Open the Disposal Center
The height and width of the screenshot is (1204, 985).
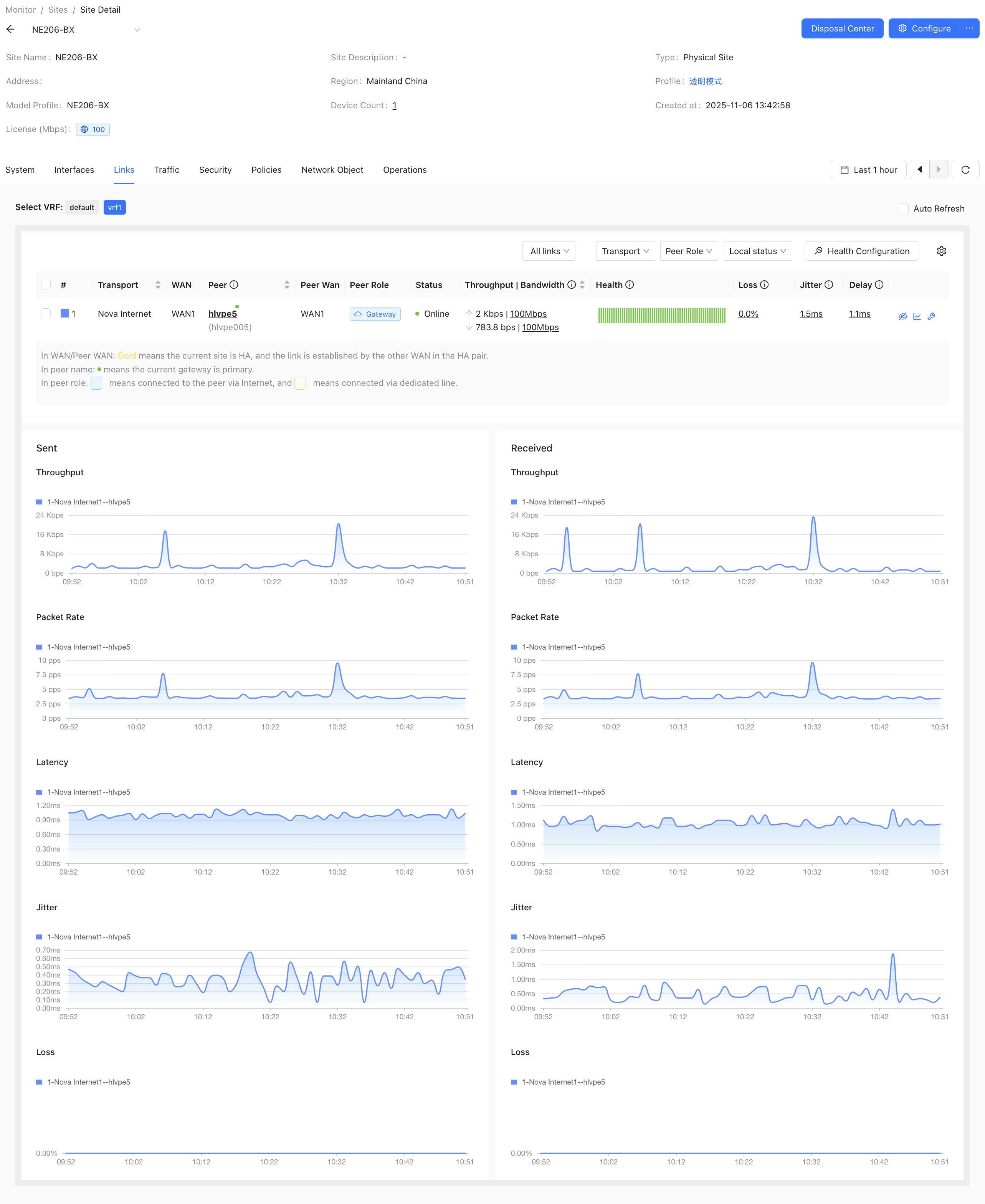[x=842, y=28]
